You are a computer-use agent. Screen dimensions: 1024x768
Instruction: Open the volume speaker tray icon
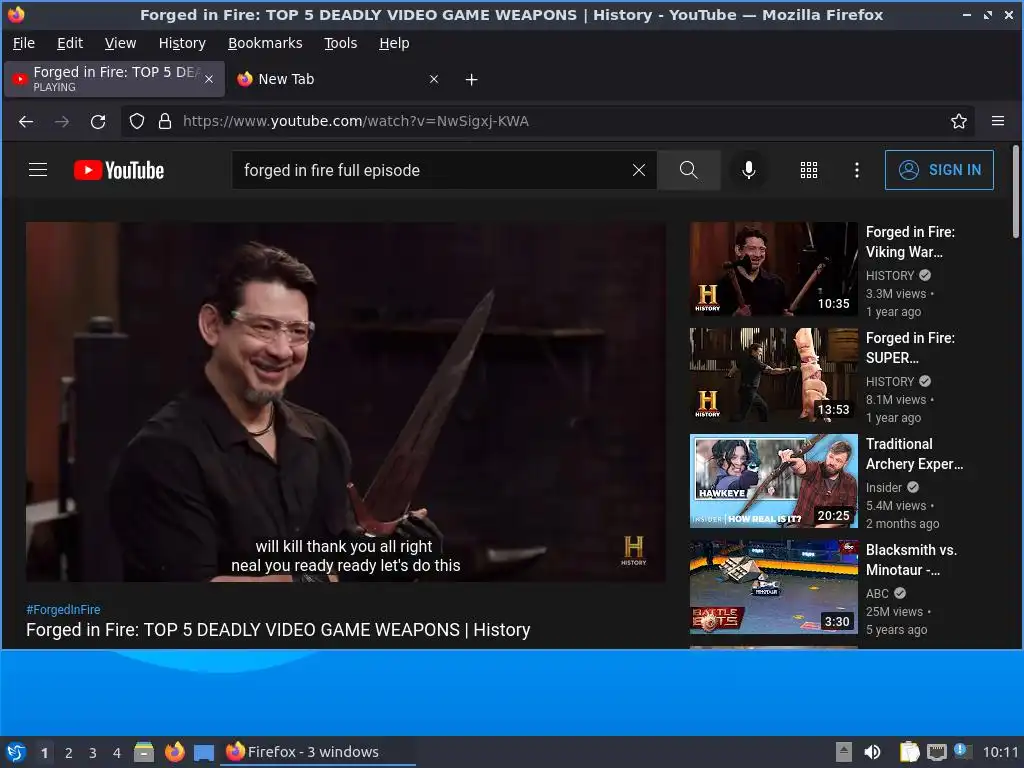[x=872, y=752]
